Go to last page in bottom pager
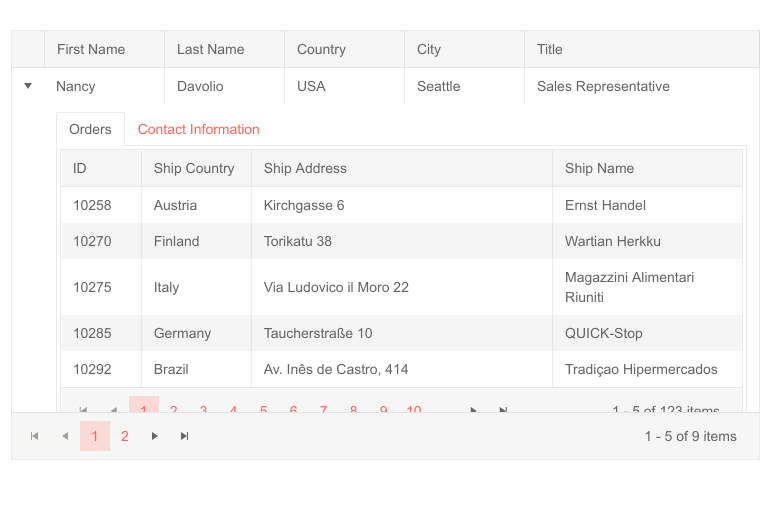This screenshot has height=520, width=770. 185,436
